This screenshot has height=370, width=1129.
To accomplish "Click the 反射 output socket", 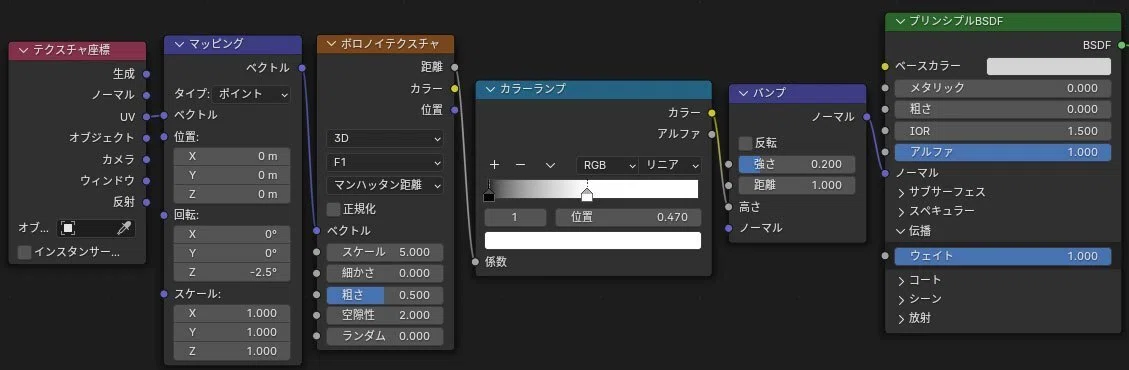I will point(147,202).
